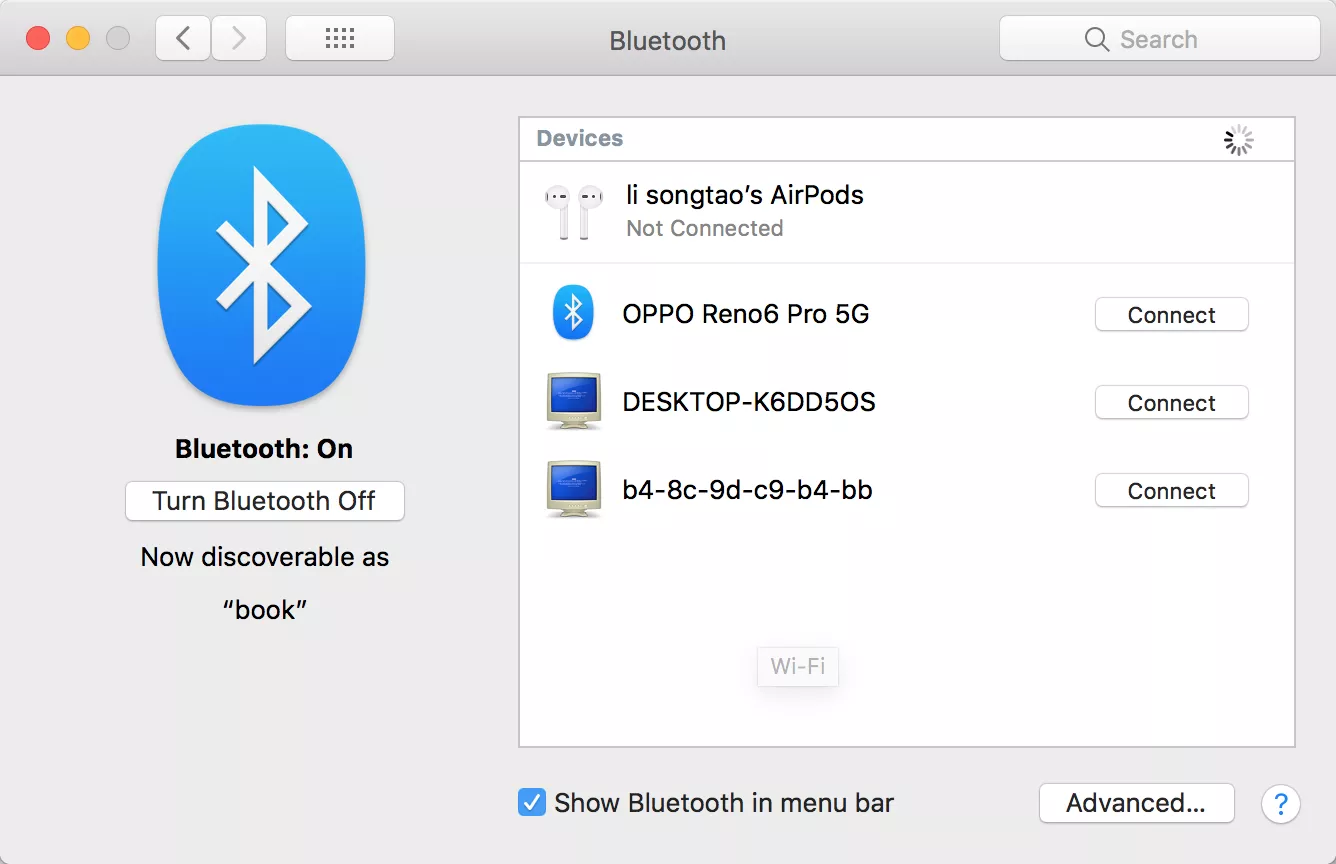Connect to b4-8c-9d-c9-b4-bb
Image resolution: width=1336 pixels, height=864 pixels.
click(1171, 490)
